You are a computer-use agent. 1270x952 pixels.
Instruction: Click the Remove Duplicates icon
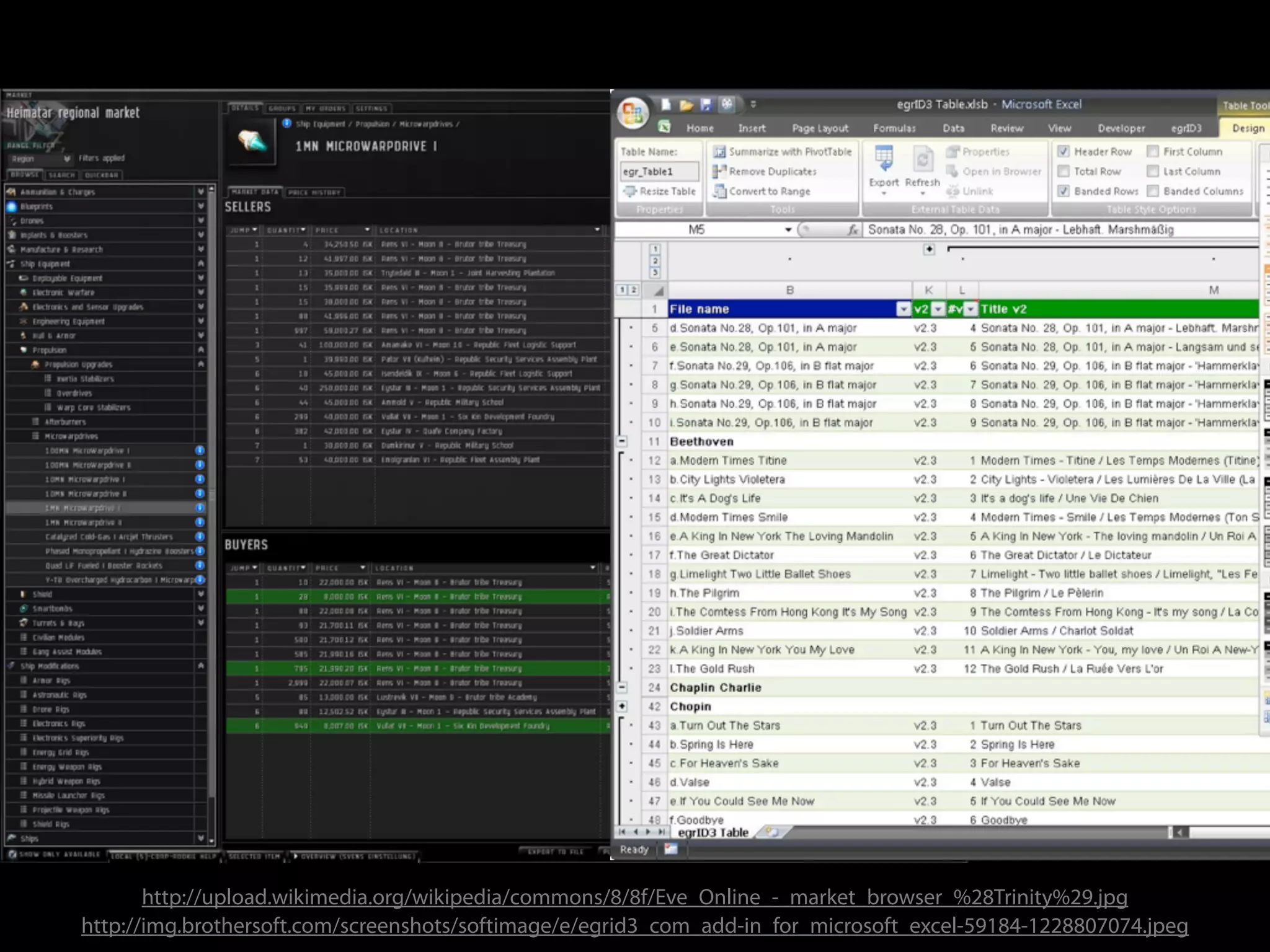719,172
